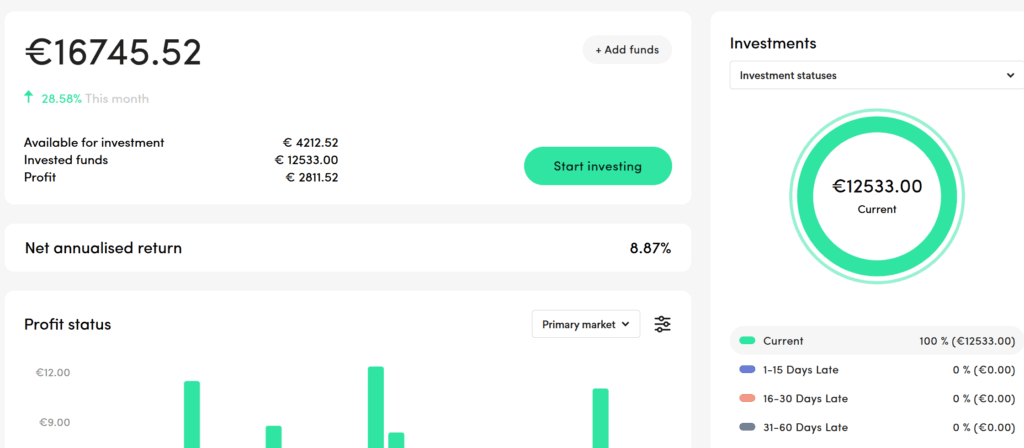Select the 16-30 Days Late legend row

pyautogui.click(x=876, y=398)
